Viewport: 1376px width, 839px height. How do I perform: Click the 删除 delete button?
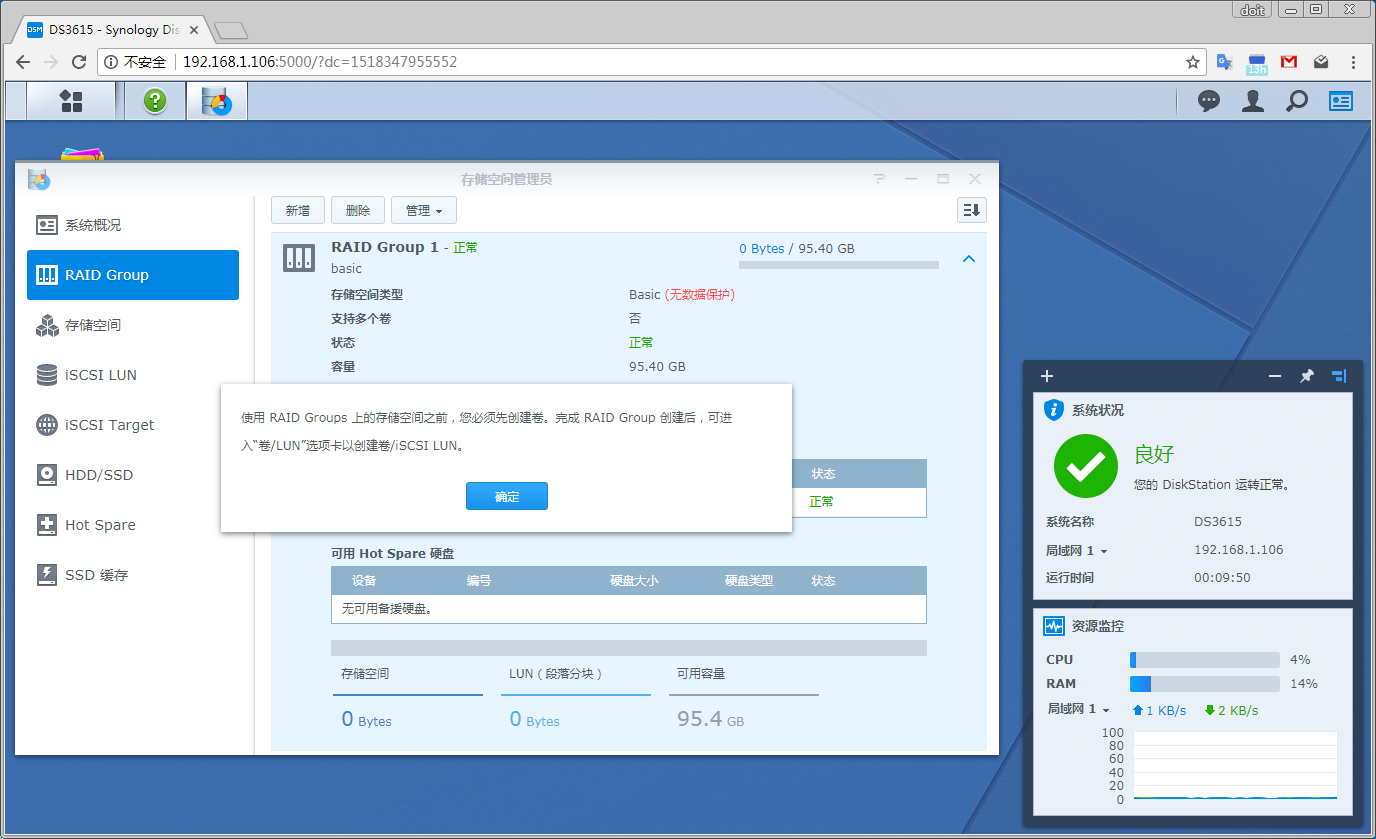point(358,210)
